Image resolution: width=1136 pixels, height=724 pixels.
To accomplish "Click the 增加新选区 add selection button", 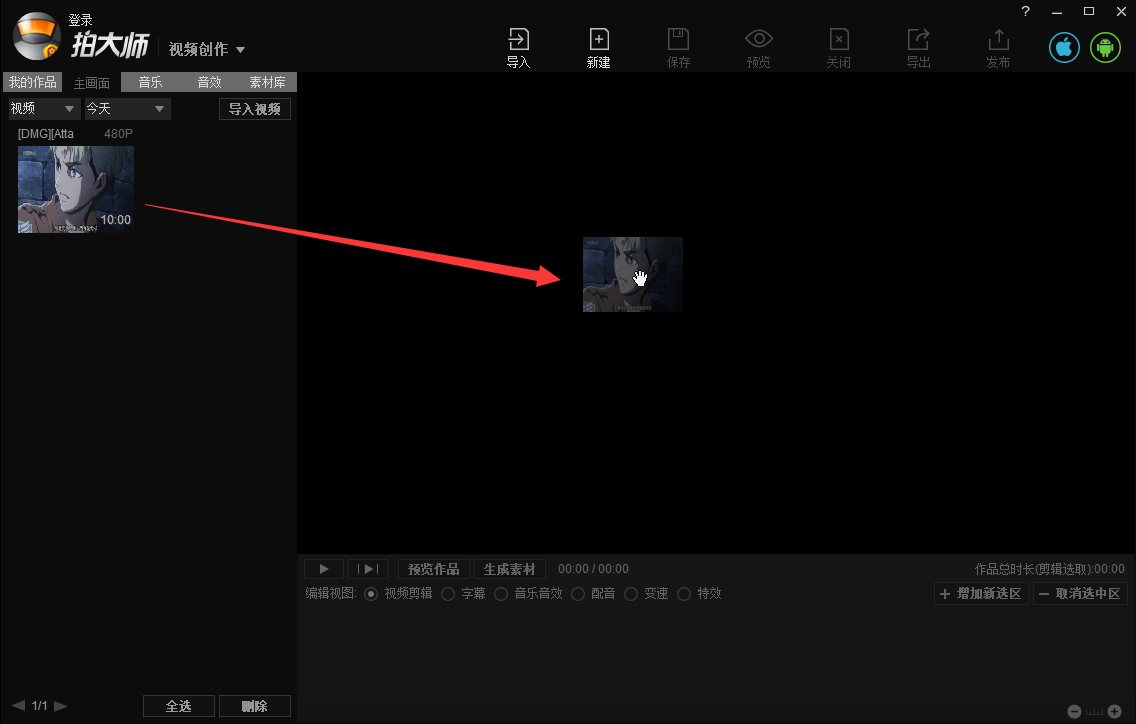I will [981, 593].
